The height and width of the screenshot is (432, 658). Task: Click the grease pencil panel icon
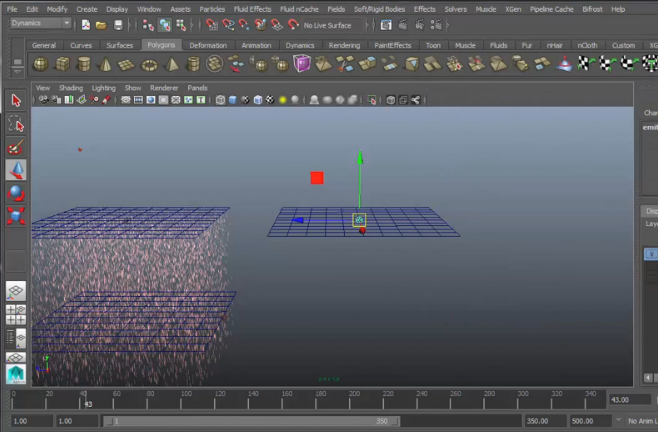pos(107,100)
